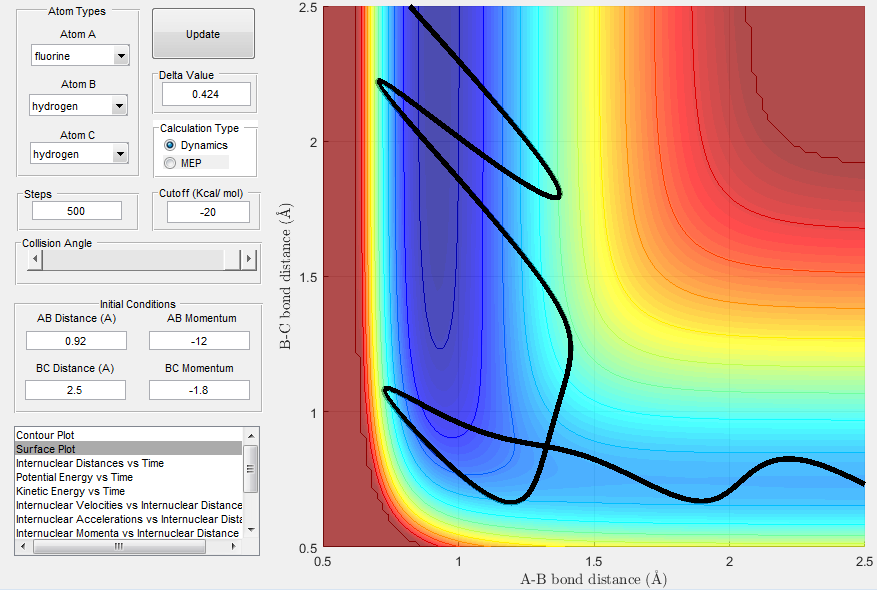
Task: Click the plot list horizontal scroll-left arrow
Action: point(23,546)
